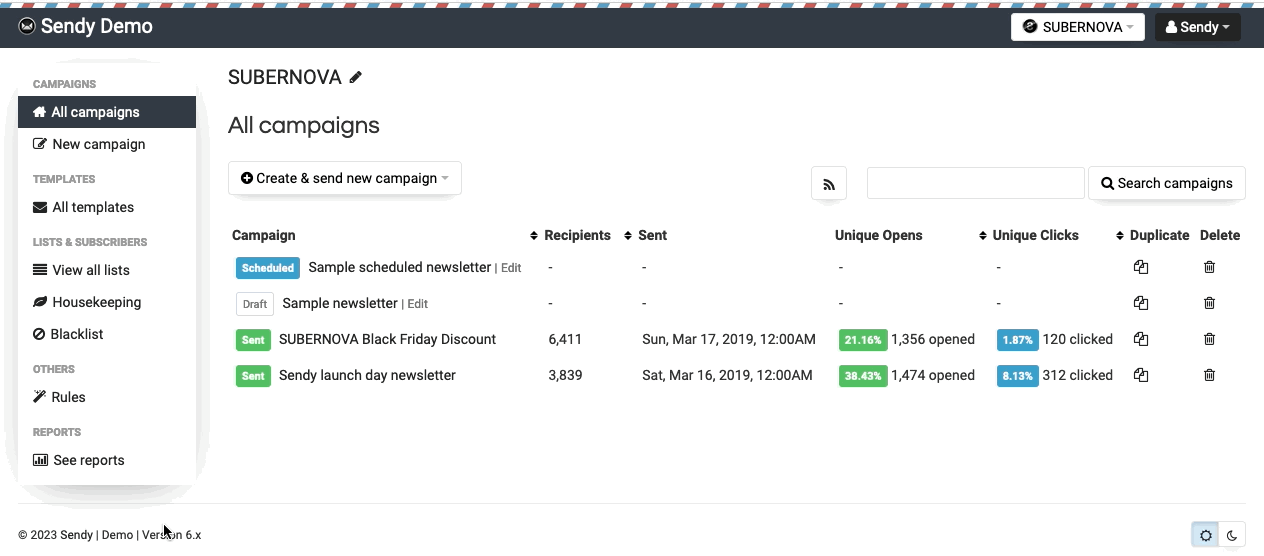Image resolution: width=1264 pixels, height=556 pixels.
Task: Open Sample scheduled newsletter campaign link
Action: coord(400,267)
